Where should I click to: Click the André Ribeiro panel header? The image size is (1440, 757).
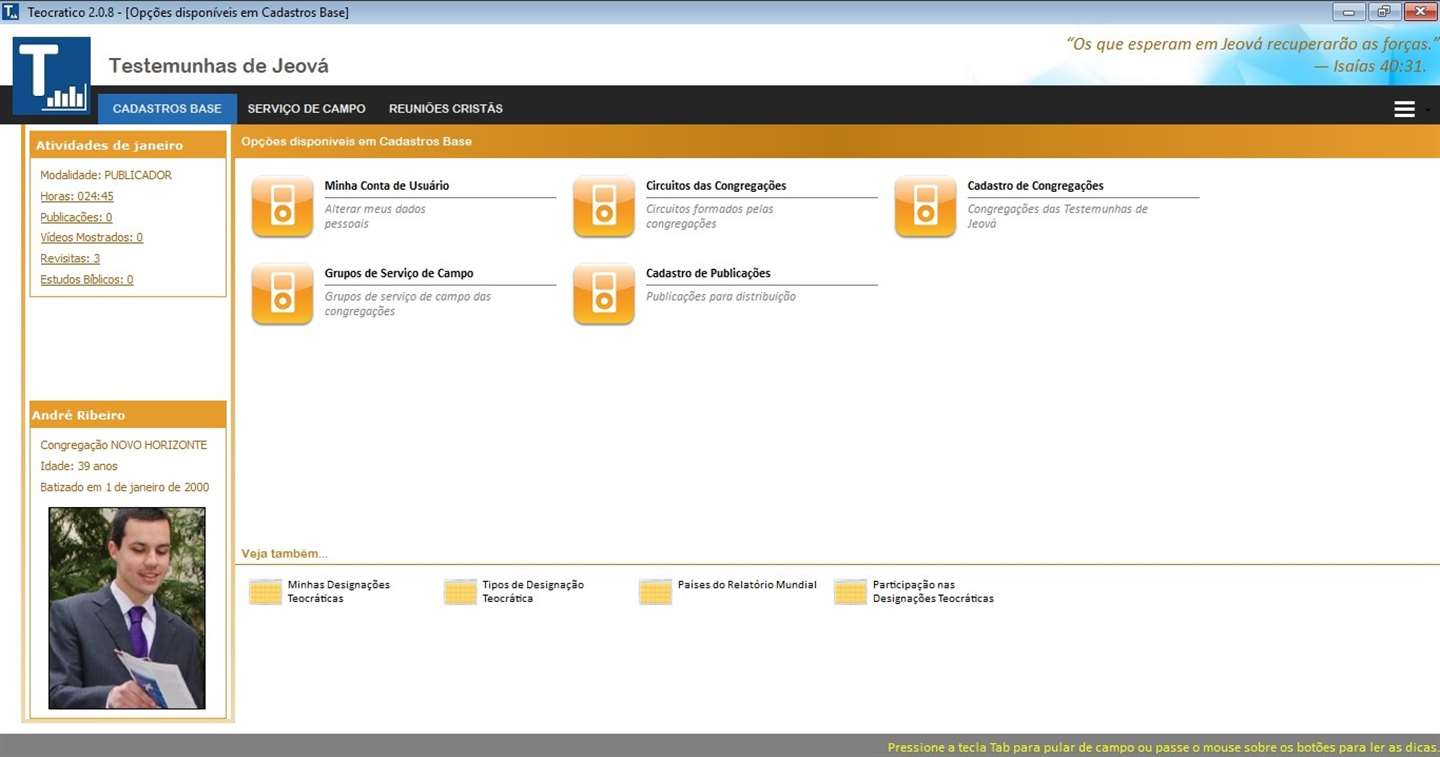[x=128, y=415]
